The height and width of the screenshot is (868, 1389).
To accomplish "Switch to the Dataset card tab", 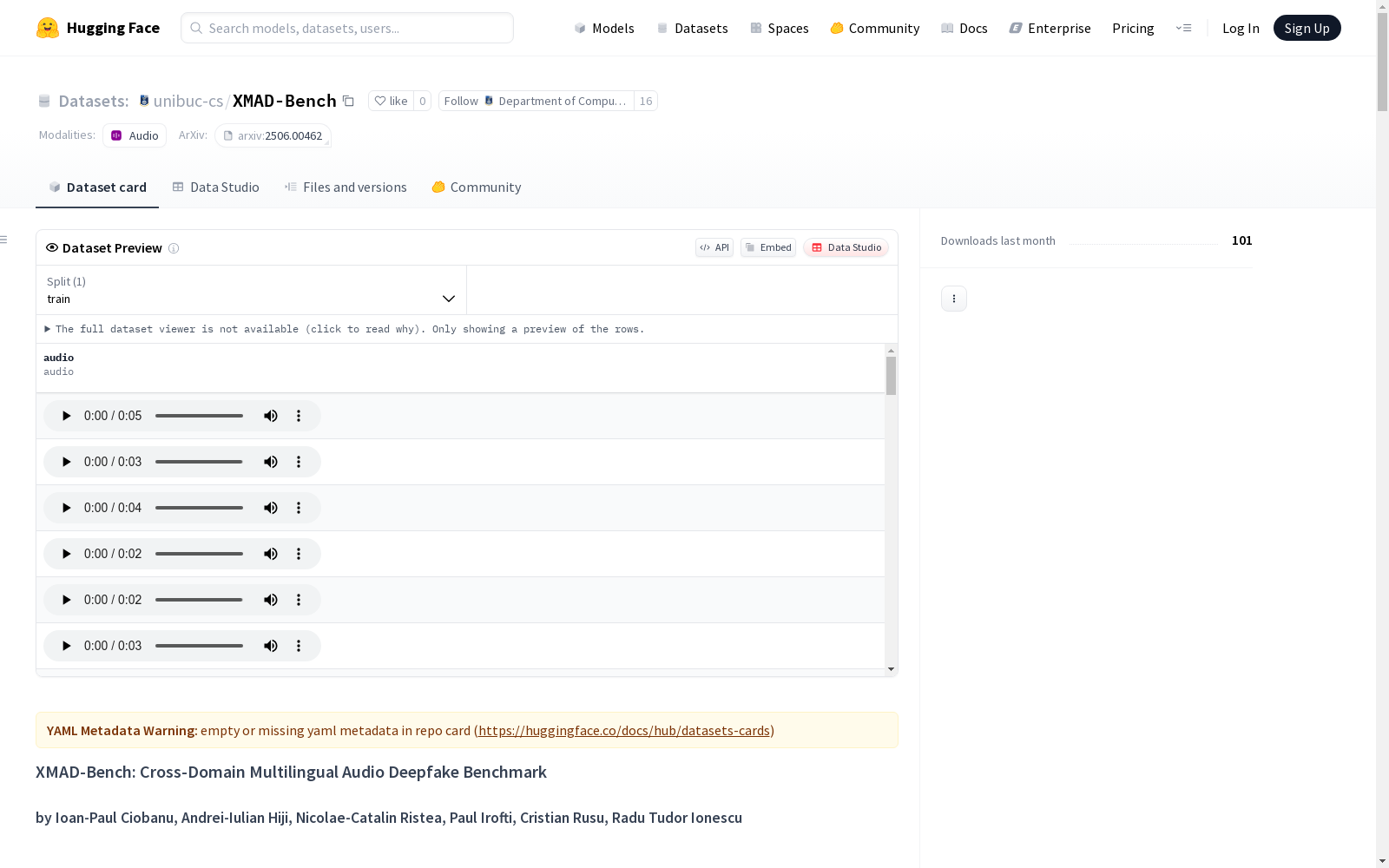I will point(97,187).
